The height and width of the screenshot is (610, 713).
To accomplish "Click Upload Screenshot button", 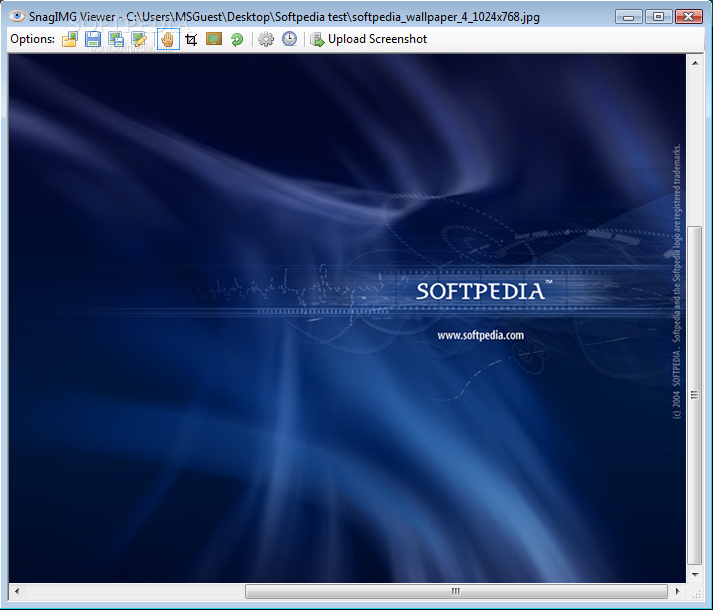I will [x=369, y=39].
